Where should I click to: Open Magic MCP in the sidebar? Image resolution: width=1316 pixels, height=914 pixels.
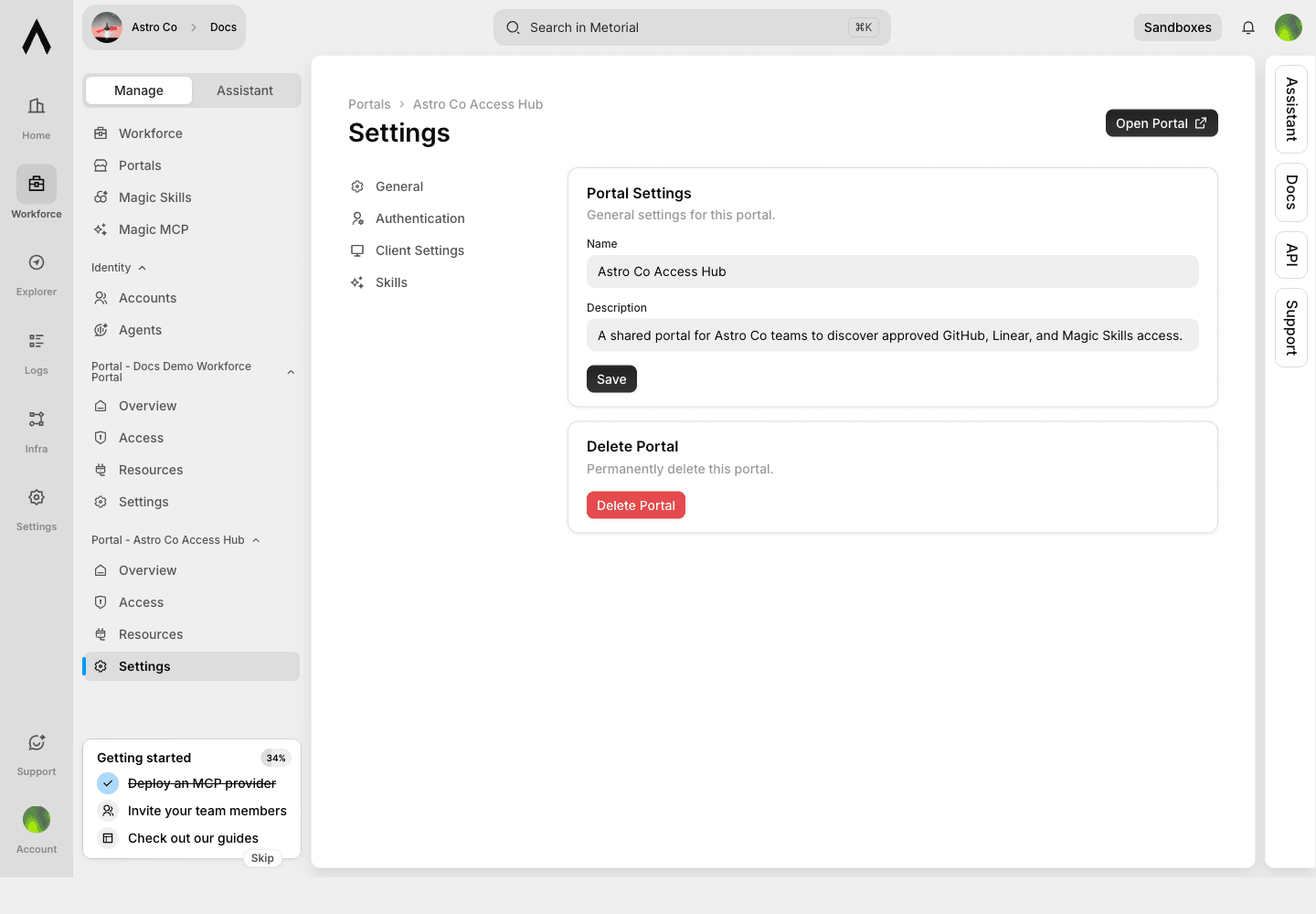point(191,229)
